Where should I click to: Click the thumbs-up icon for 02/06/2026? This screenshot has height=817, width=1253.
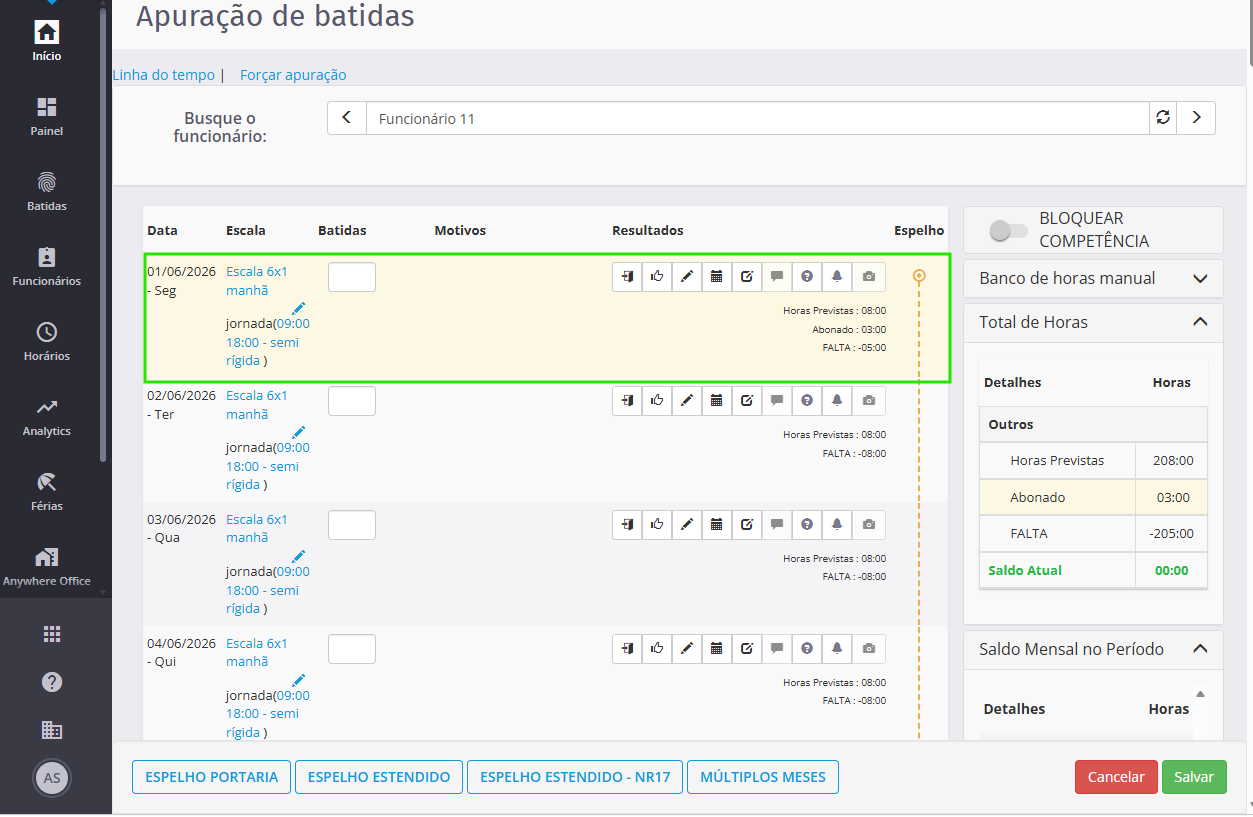tap(657, 401)
